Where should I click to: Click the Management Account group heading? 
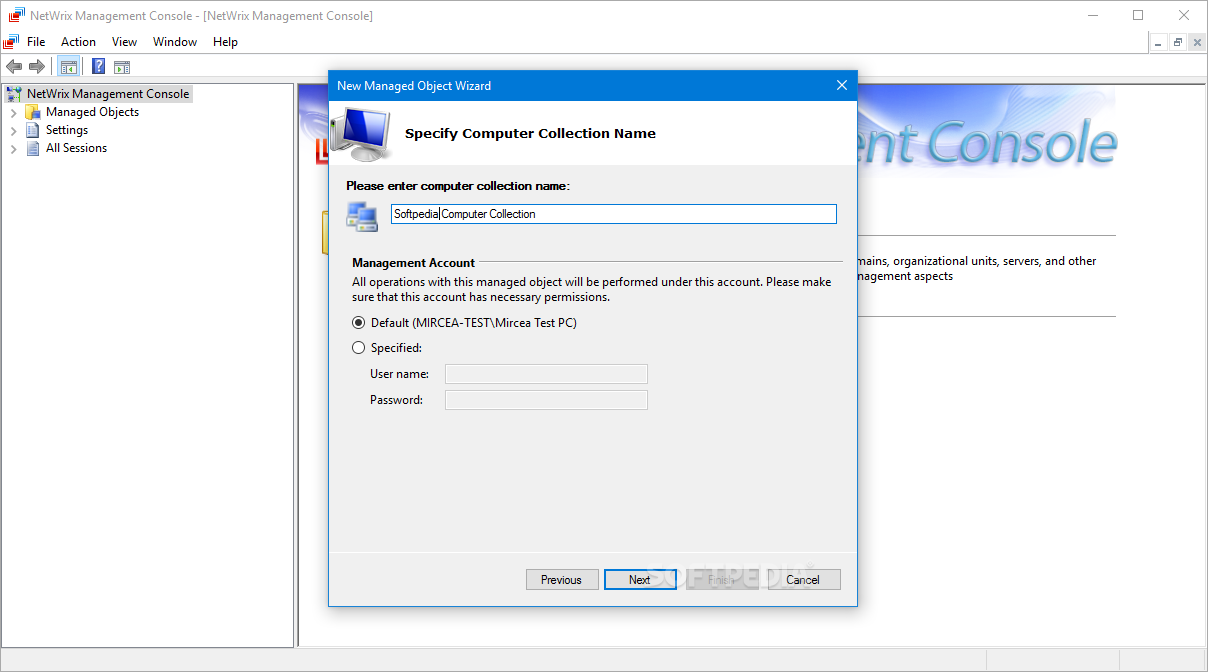(413, 263)
